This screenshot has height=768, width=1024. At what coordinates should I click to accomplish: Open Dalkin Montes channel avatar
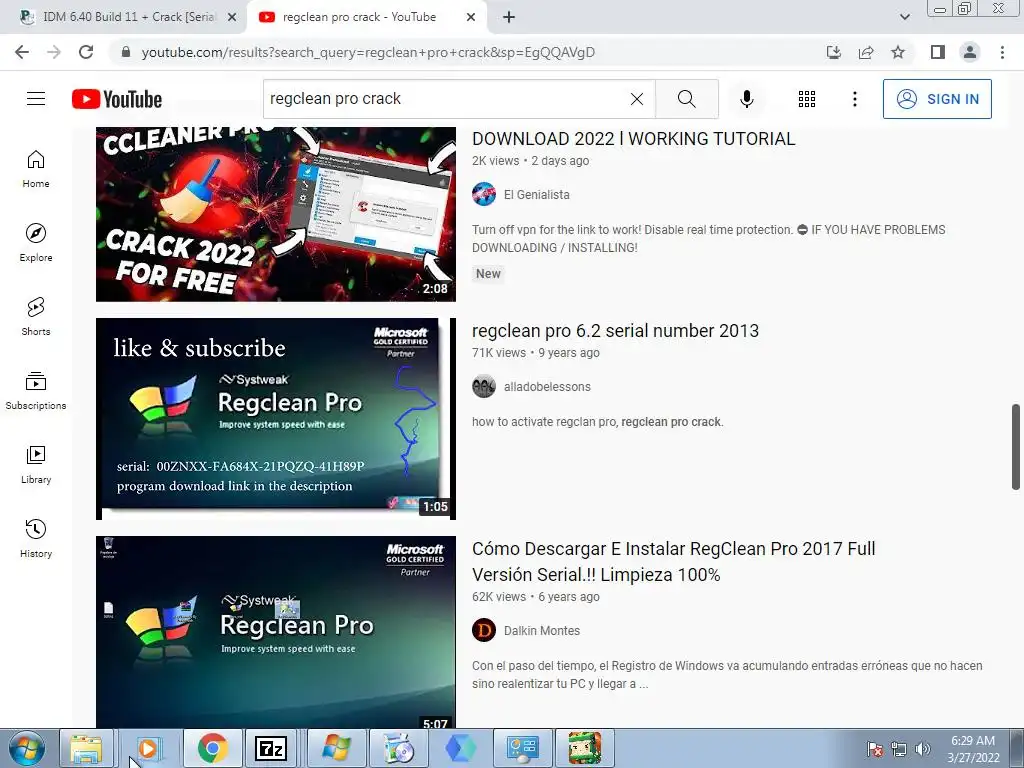[484, 631]
